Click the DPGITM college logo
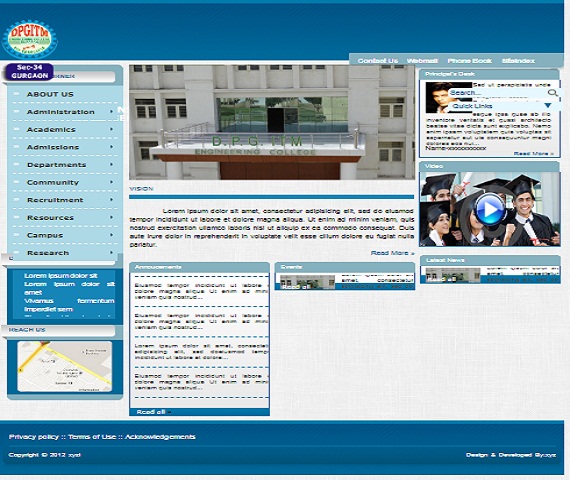 pyautogui.click(x=30, y=39)
